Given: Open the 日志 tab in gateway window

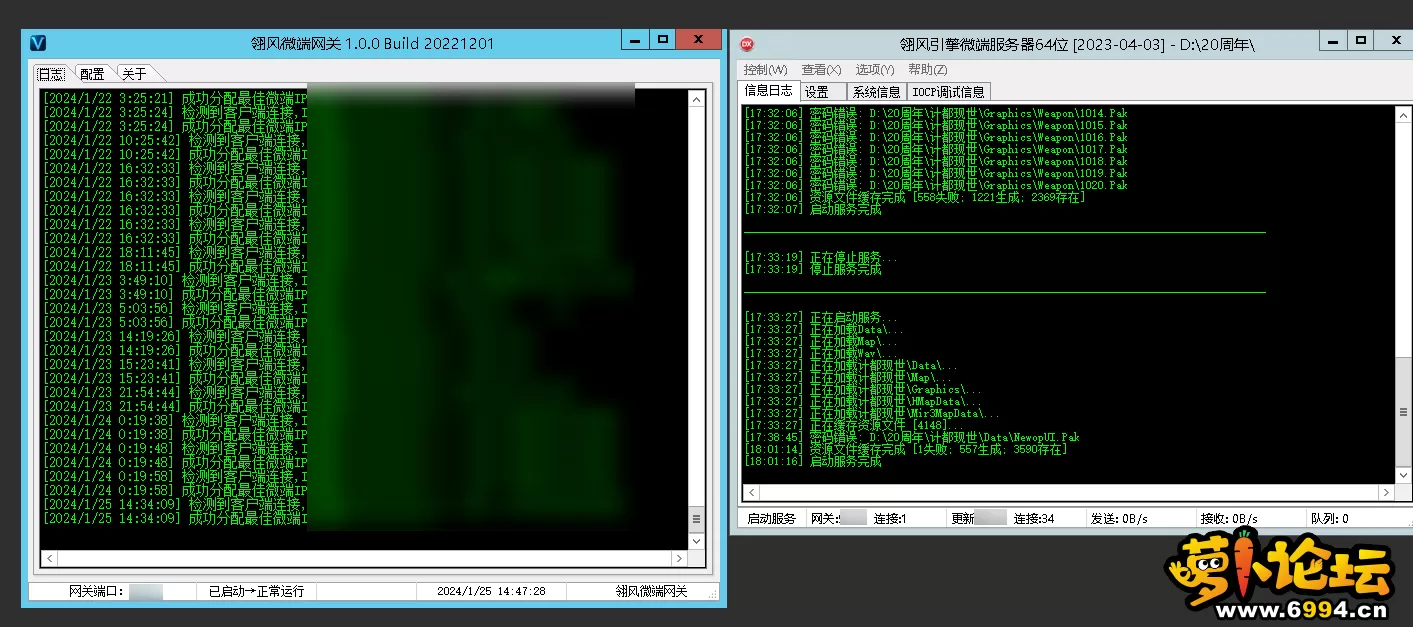Looking at the screenshot, I should pyautogui.click(x=51, y=74).
